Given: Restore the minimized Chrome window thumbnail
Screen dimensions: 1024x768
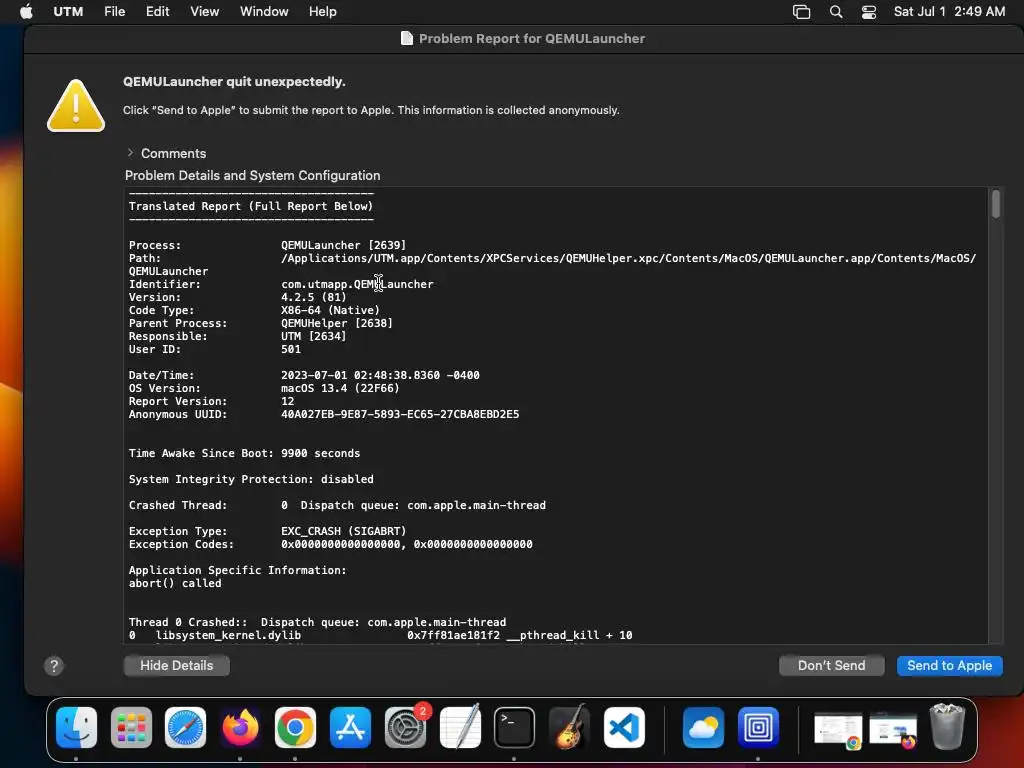Looking at the screenshot, I should point(838,730).
